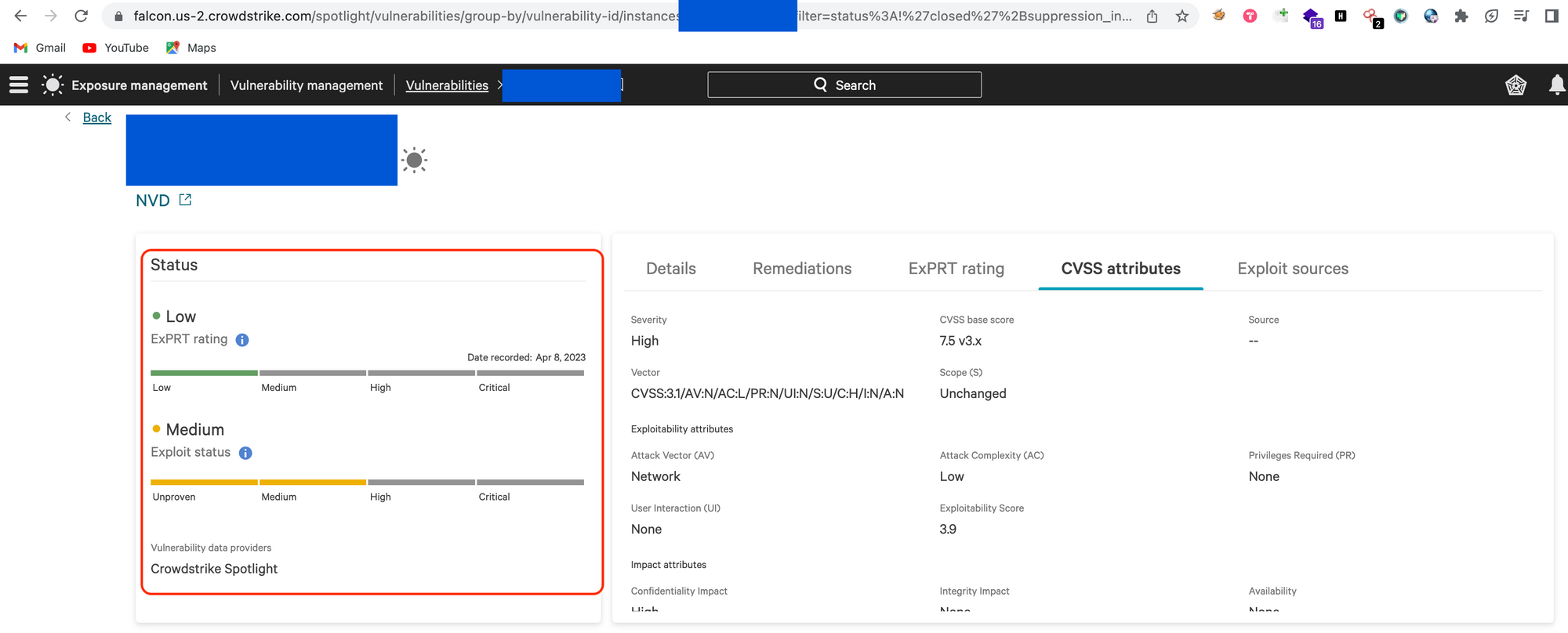Viewport: 1568px width, 633px height.
Task: Open the ExPRT rating tab
Action: pos(956,269)
